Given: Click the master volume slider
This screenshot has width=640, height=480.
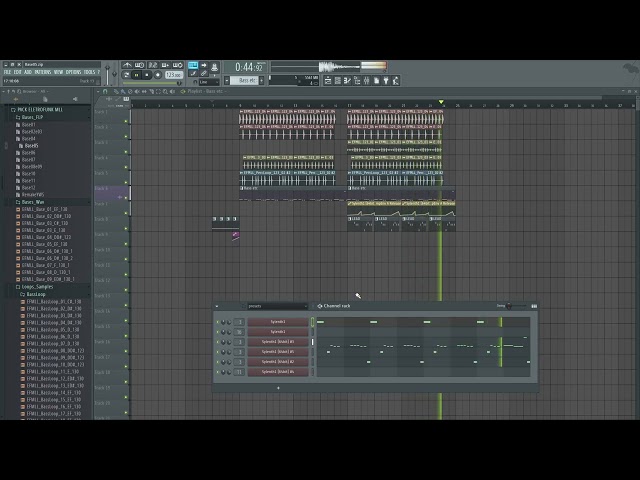Looking at the screenshot, I should tap(107, 74).
